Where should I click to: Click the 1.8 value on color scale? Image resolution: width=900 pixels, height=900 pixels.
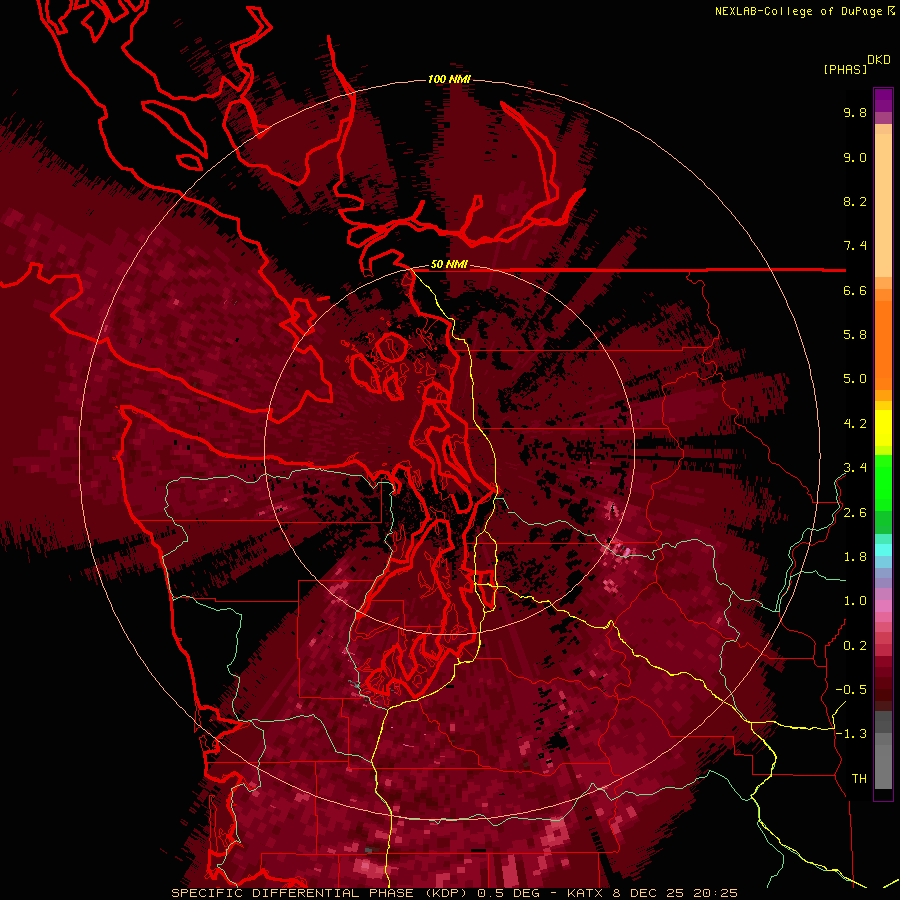tap(855, 557)
